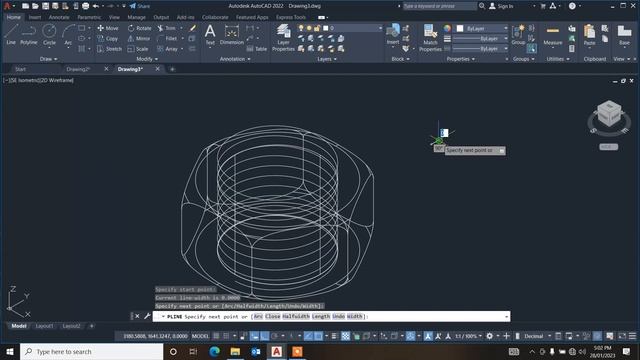The width and height of the screenshot is (640, 360).
Task: Toggle dynamic input in status bar
Action: click(x=254, y=336)
